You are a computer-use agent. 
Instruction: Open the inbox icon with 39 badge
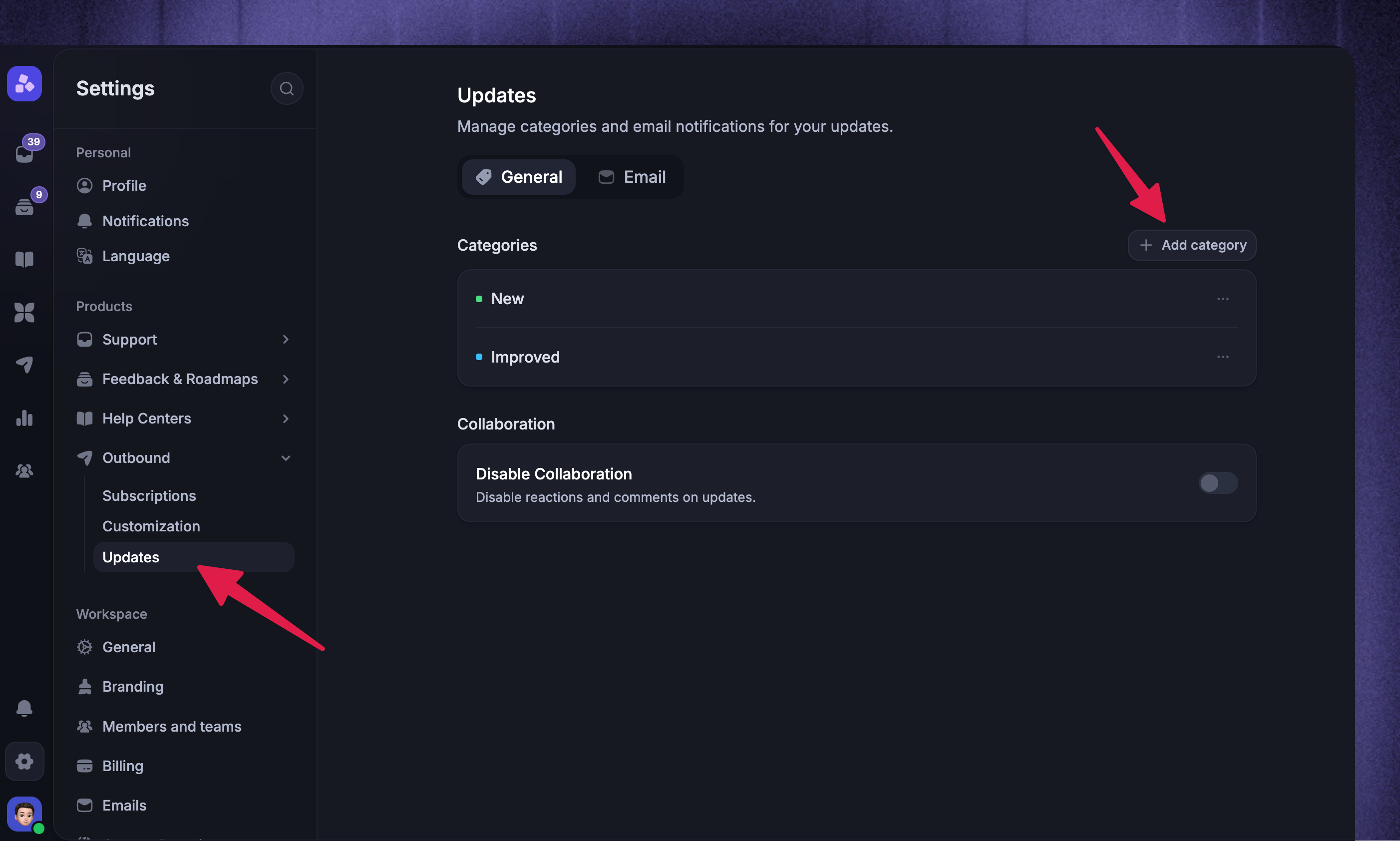(24, 153)
